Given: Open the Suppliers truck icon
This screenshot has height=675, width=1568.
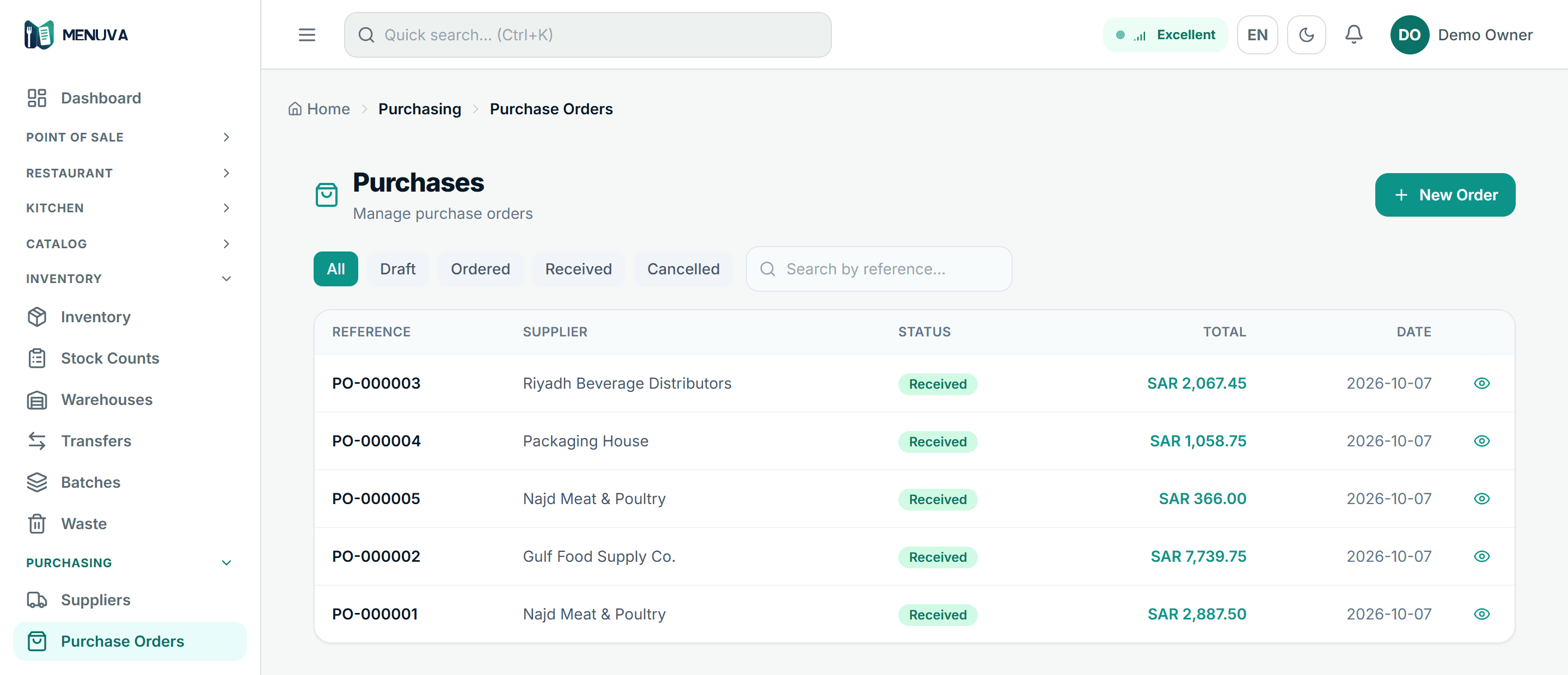Looking at the screenshot, I should click(x=36, y=599).
